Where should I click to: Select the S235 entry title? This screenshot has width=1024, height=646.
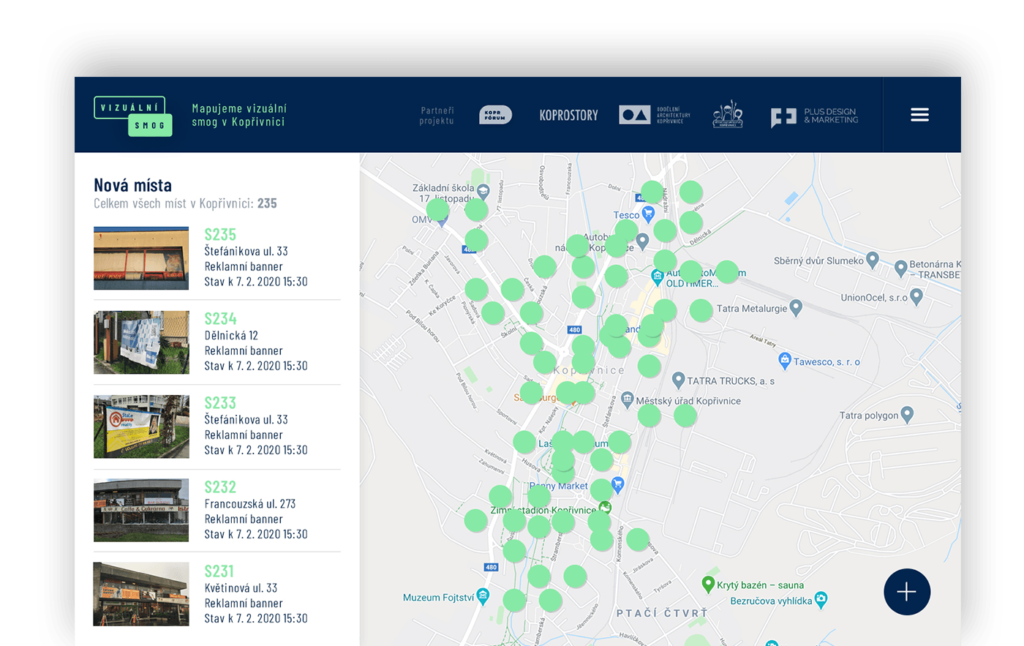pos(220,234)
